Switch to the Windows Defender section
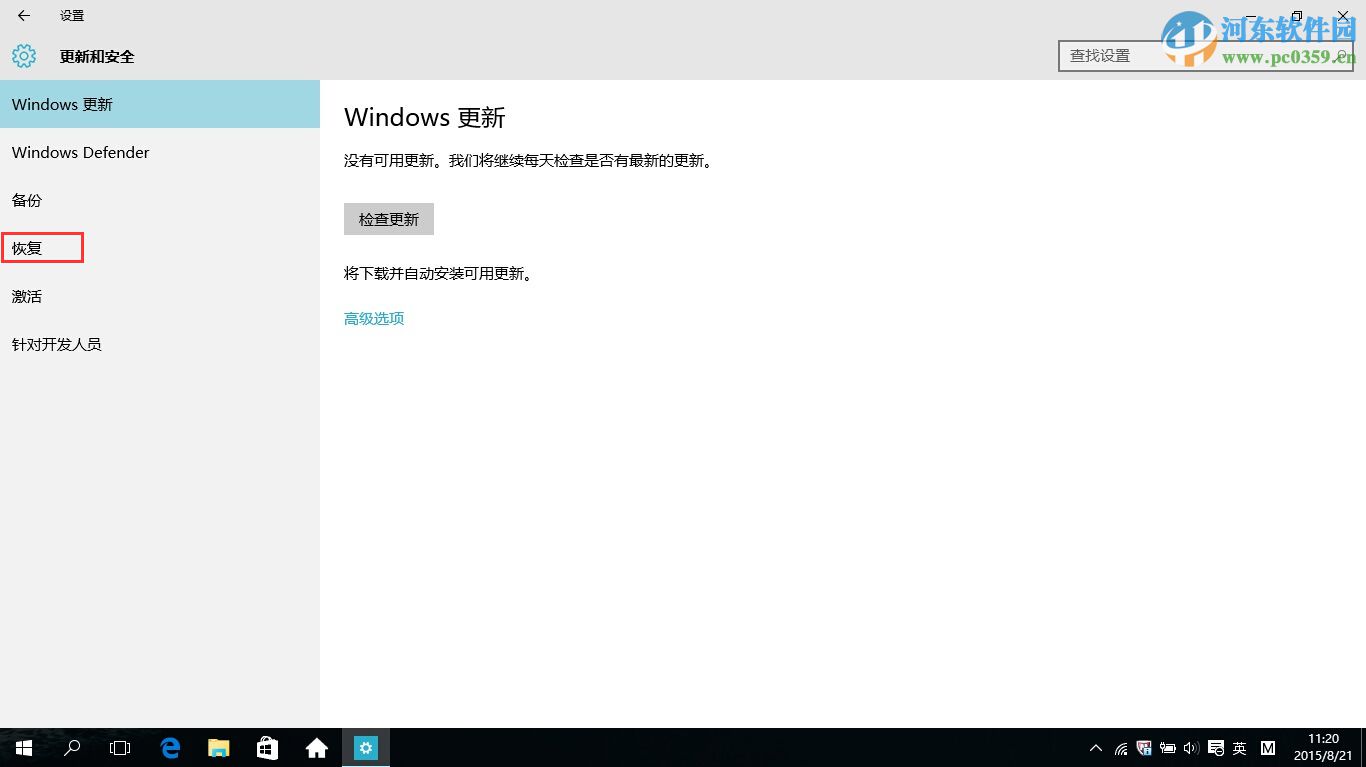Image resolution: width=1366 pixels, height=767 pixels. (80, 152)
